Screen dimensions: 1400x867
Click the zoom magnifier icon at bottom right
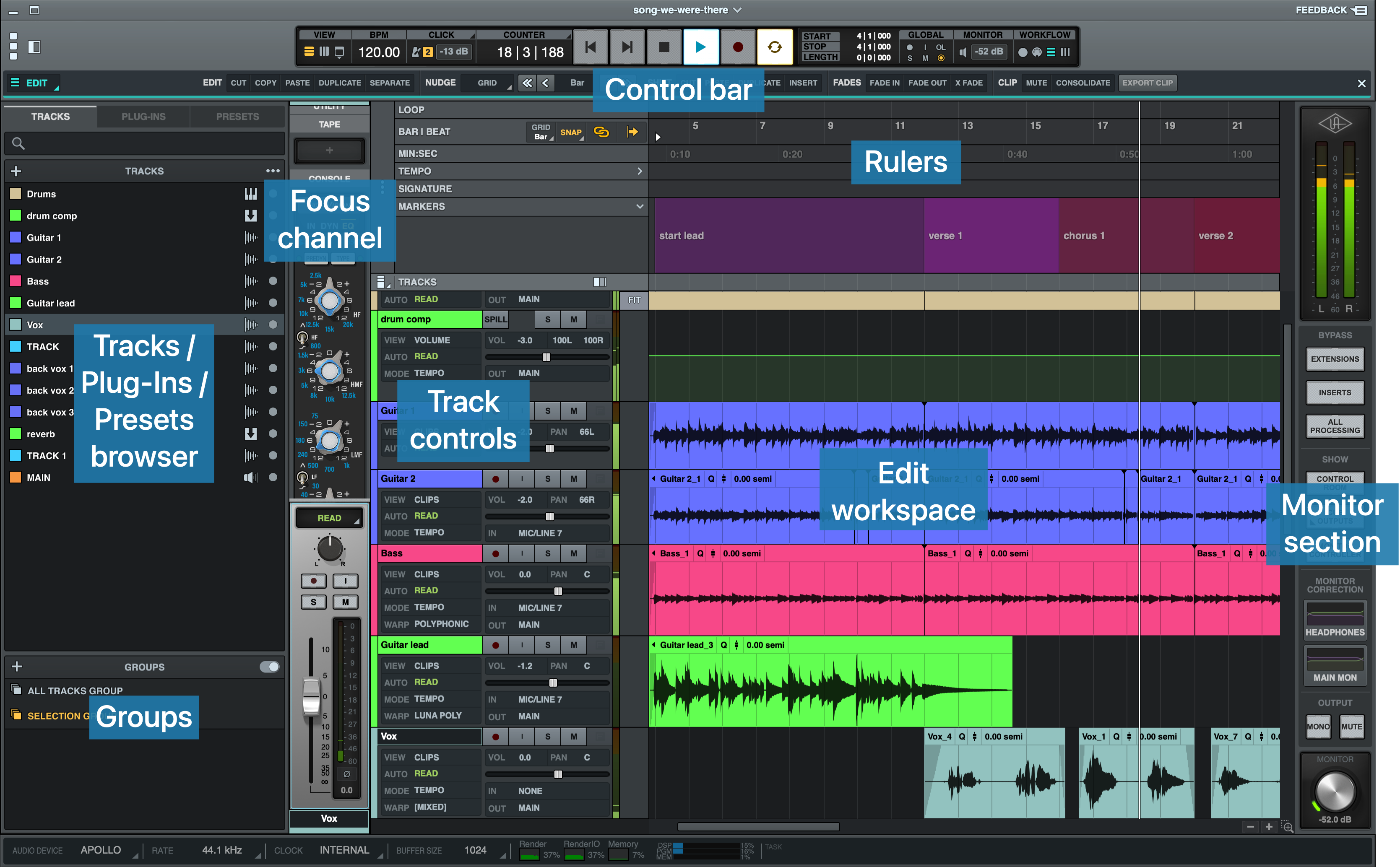pos(1287,827)
